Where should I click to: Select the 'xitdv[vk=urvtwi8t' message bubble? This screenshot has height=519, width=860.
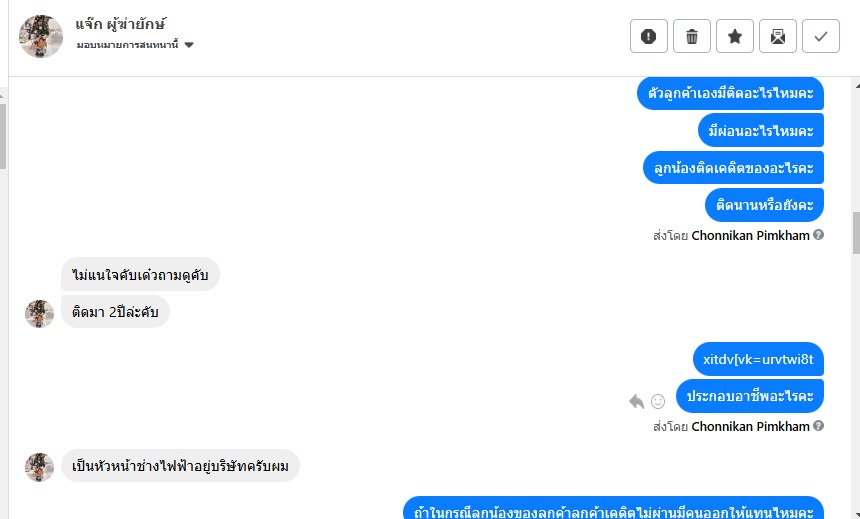[x=758, y=359]
